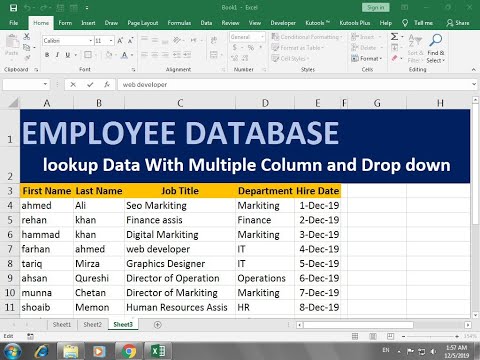Viewport: 480px width, 360px height.
Task: Click the Insert Function fx icon
Action: [x=107, y=85]
